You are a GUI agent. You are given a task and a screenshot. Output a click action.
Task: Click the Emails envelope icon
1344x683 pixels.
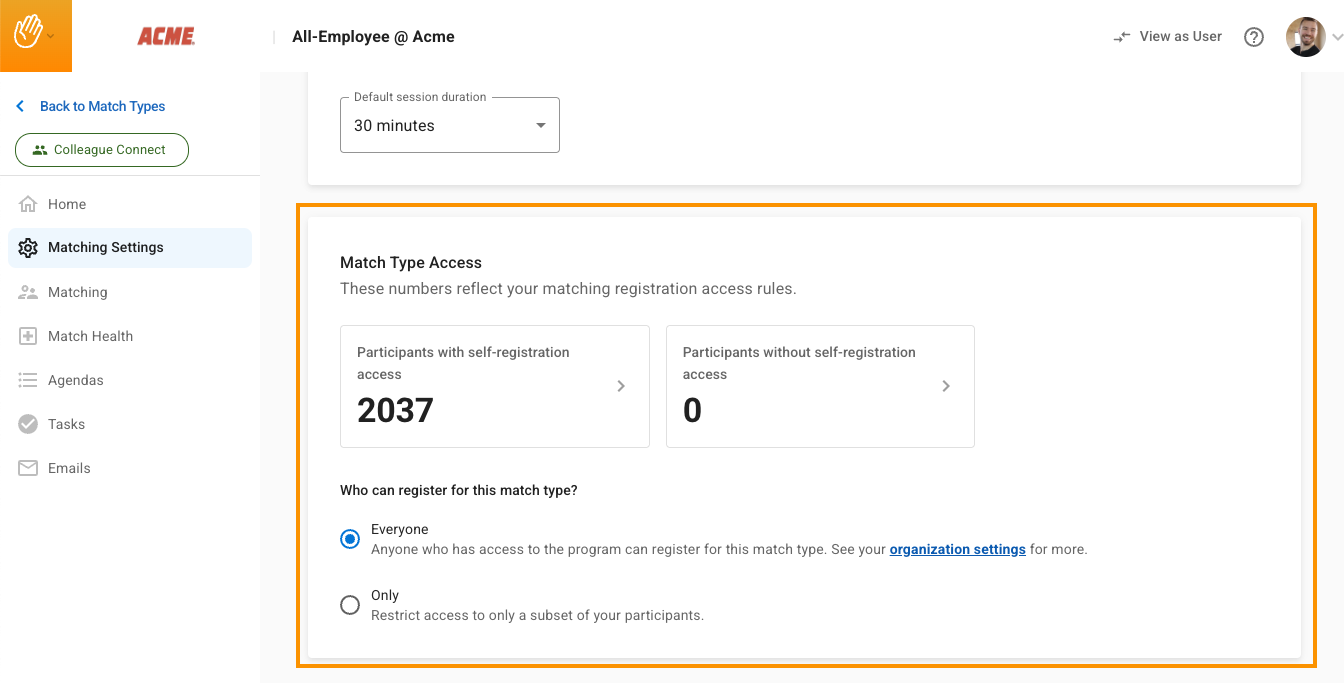pyautogui.click(x=28, y=468)
